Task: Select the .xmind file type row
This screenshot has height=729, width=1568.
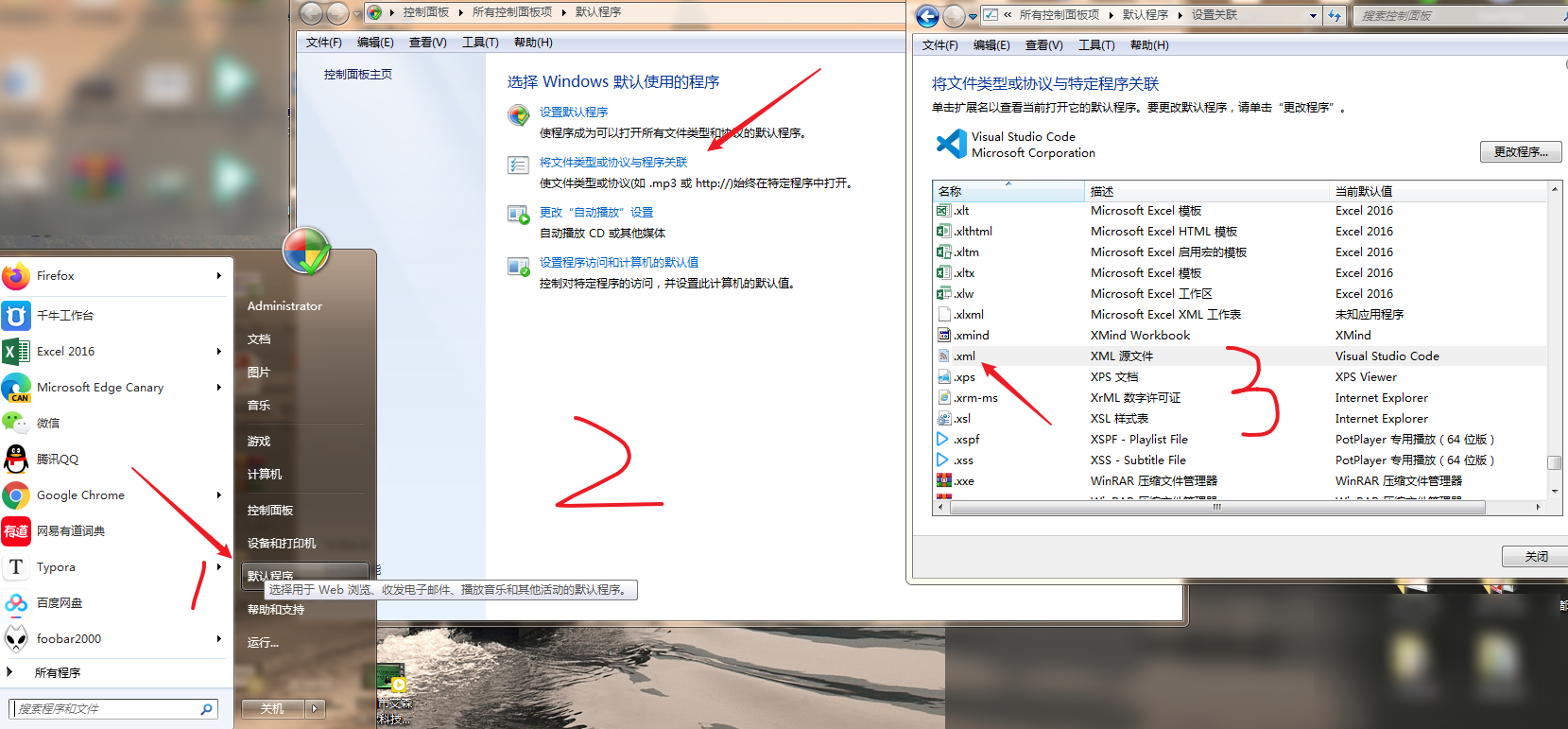Action: coord(1239,336)
